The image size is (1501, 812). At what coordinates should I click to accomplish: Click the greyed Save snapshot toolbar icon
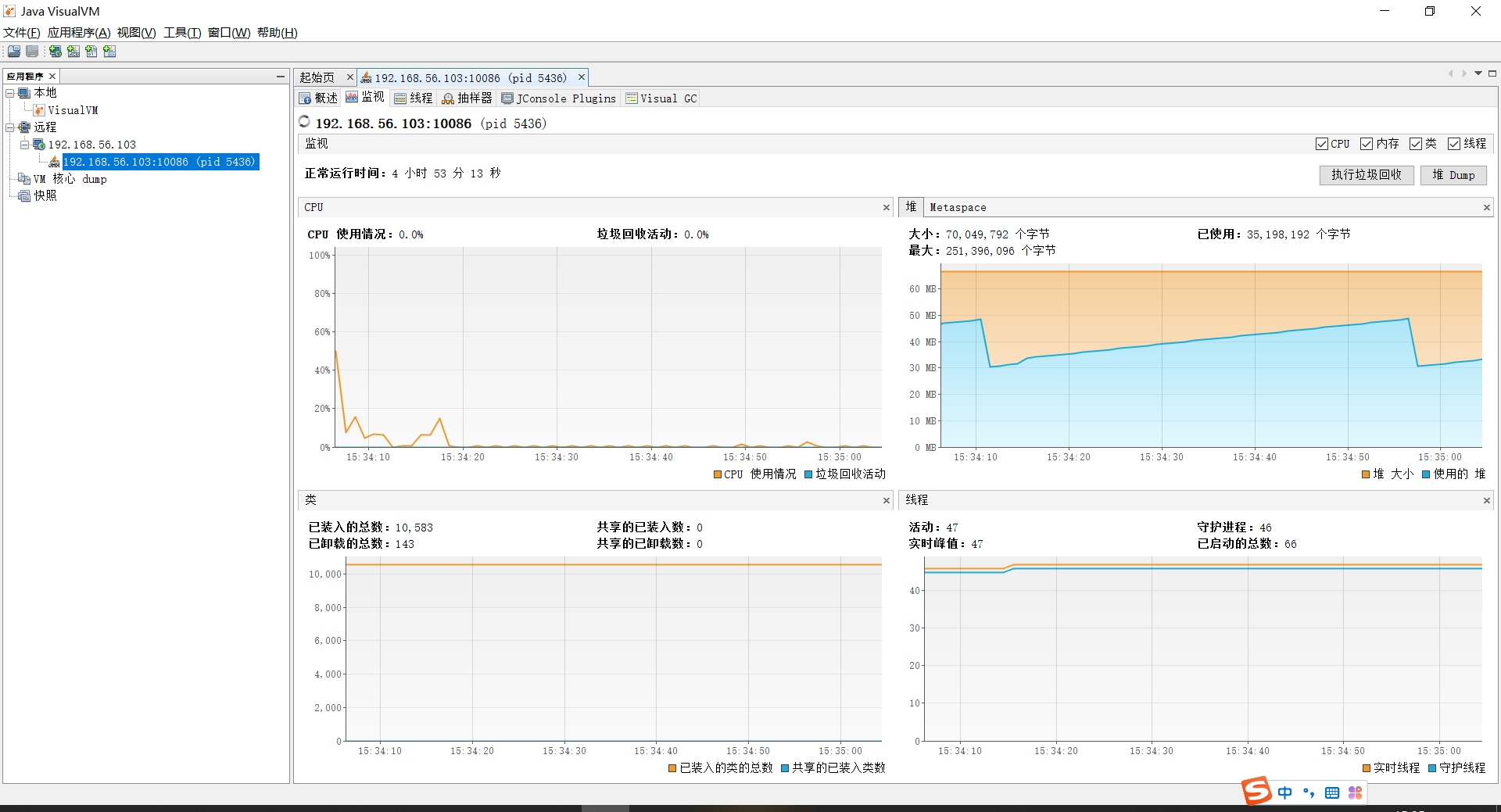click(x=32, y=52)
